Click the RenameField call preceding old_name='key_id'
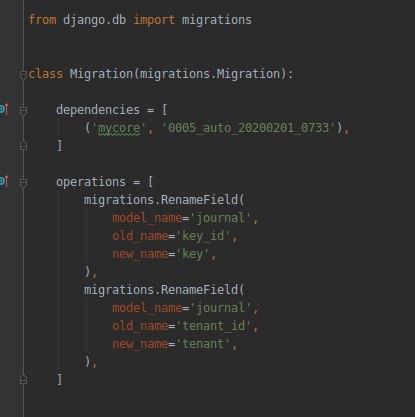This screenshot has width=415, height=417. pos(164,200)
